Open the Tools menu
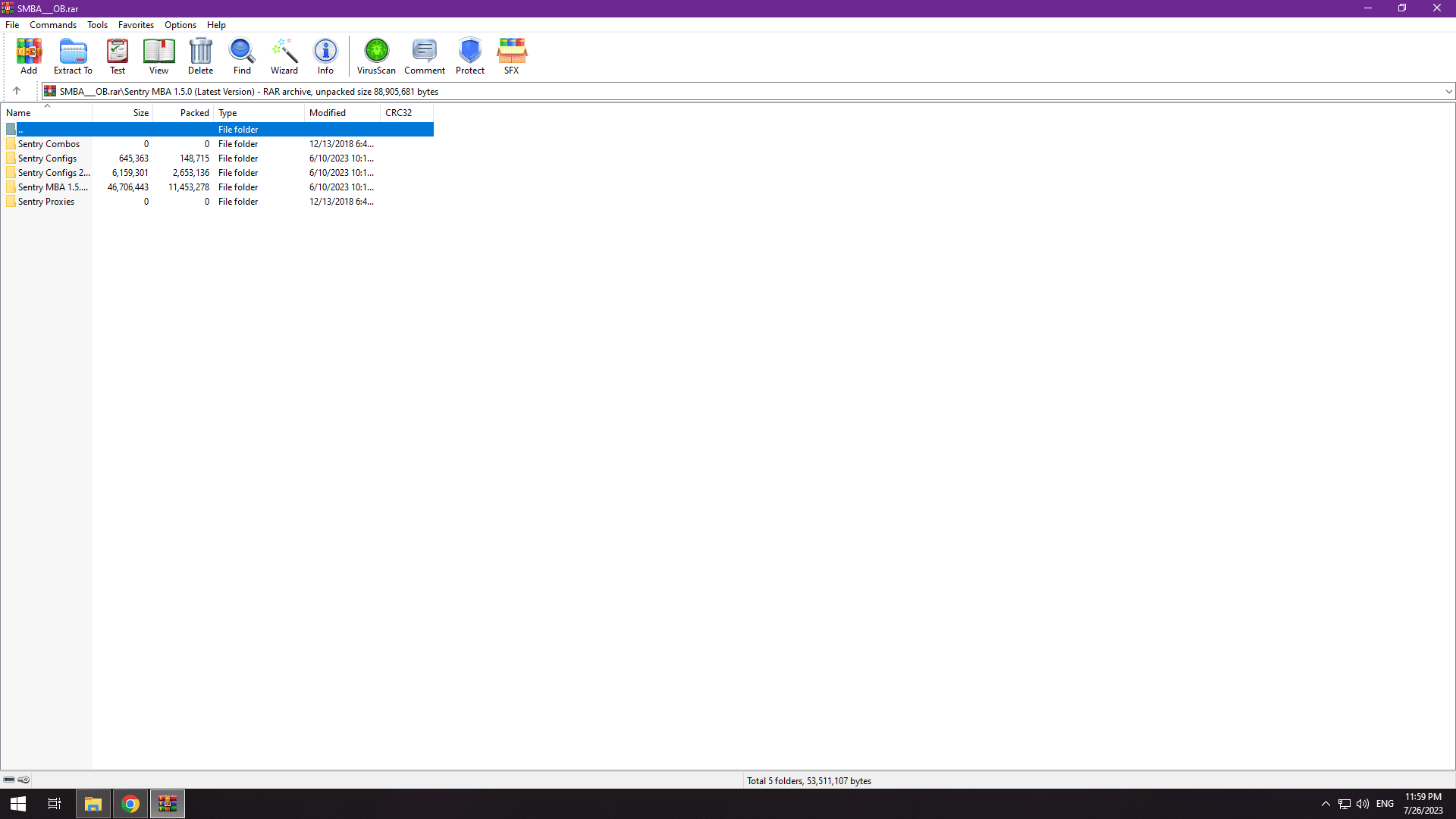1456x819 pixels. pos(97,25)
